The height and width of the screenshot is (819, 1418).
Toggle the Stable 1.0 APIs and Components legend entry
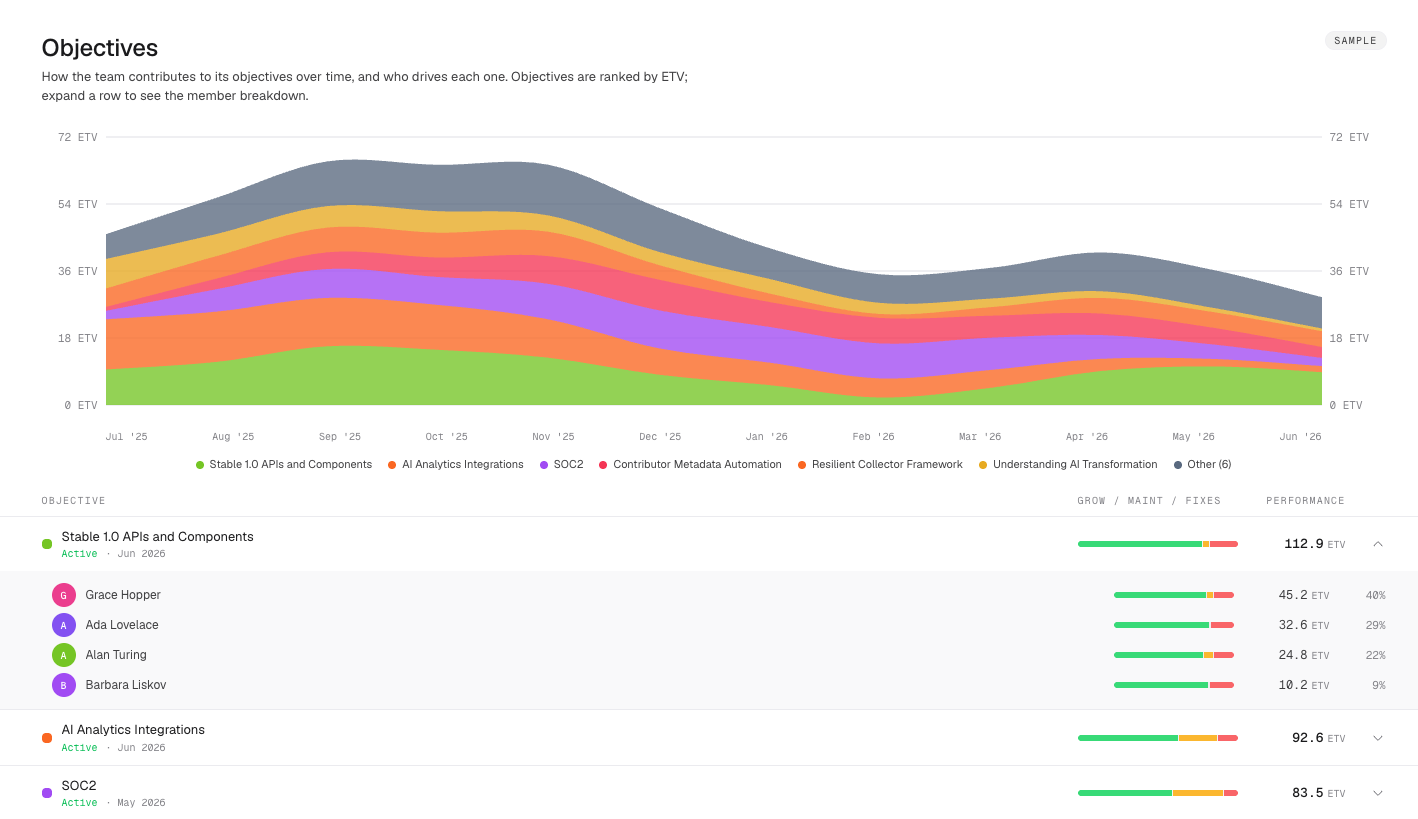pyautogui.click(x=284, y=465)
